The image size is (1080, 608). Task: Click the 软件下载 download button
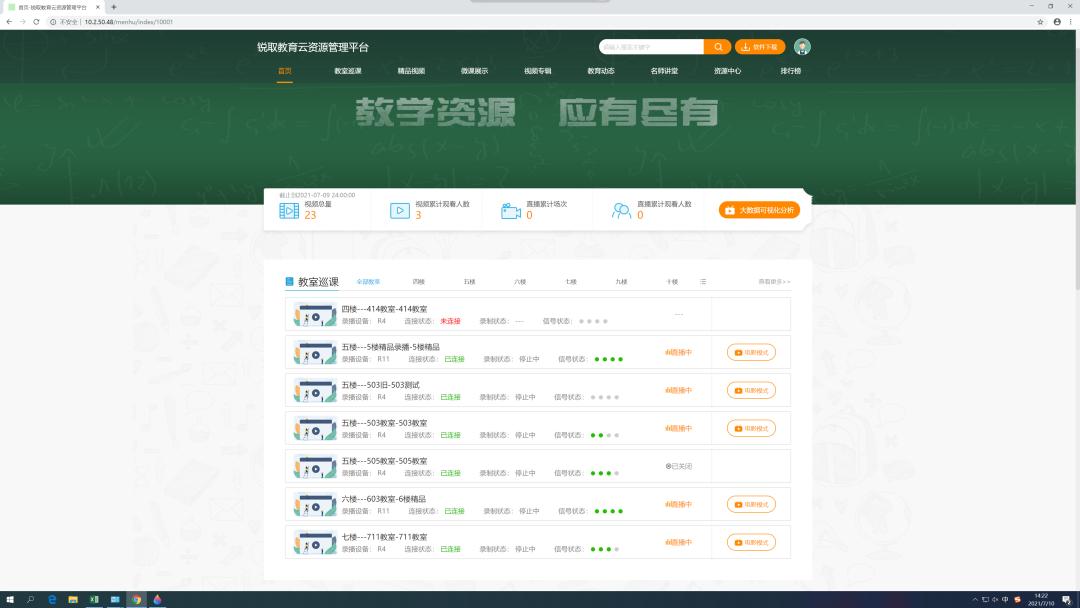[x=760, y=47]
